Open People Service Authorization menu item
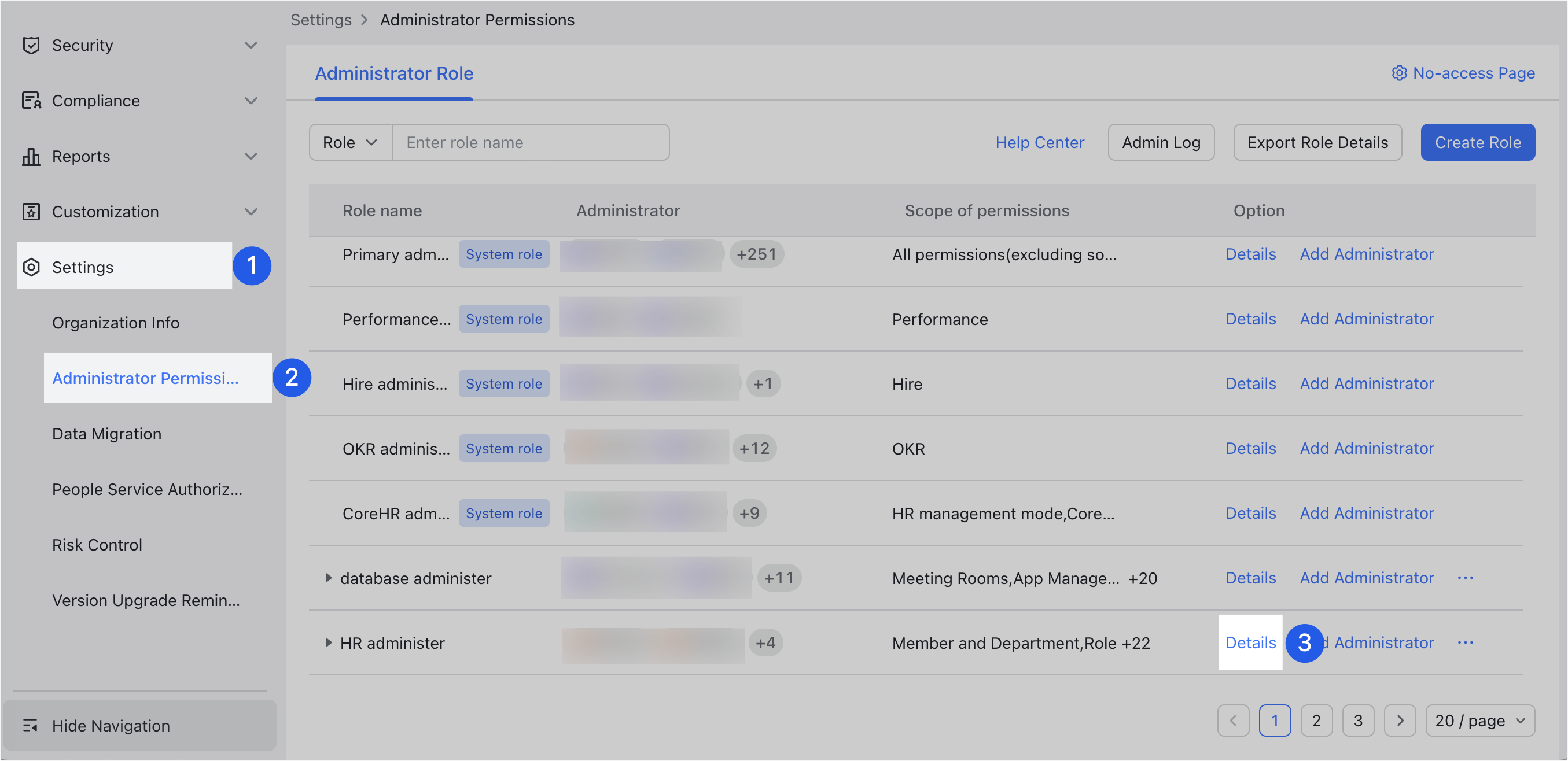 pyautogui.click(x=147, y=489)
